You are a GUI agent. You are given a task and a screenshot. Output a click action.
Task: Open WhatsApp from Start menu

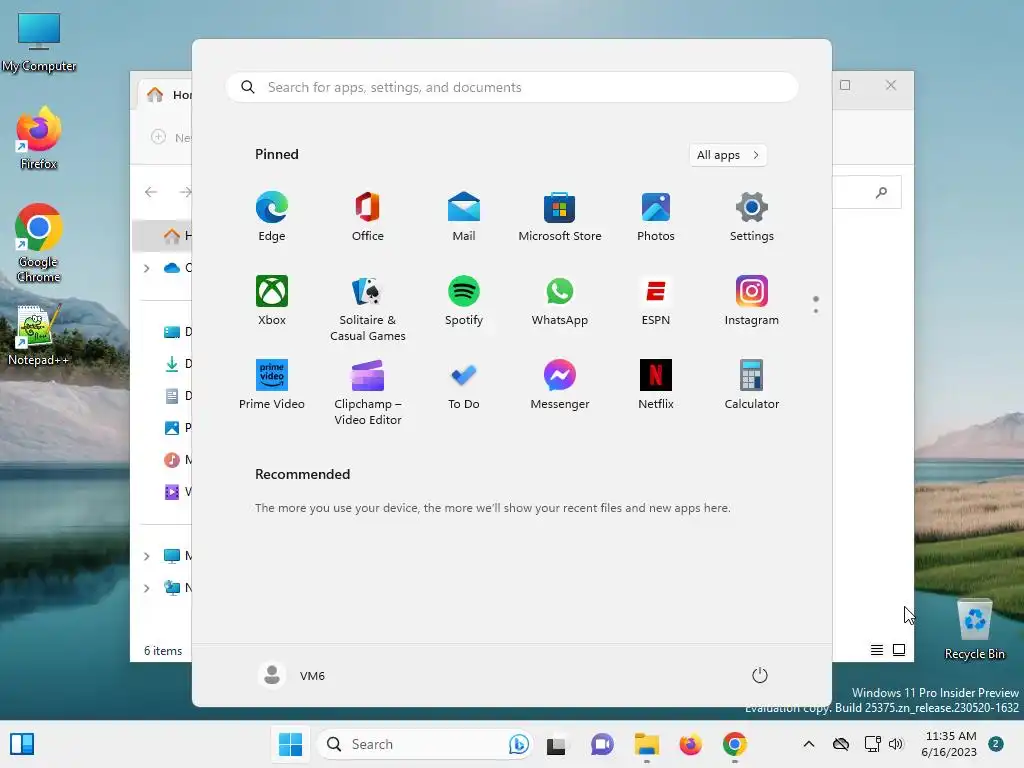coord(560,300)
